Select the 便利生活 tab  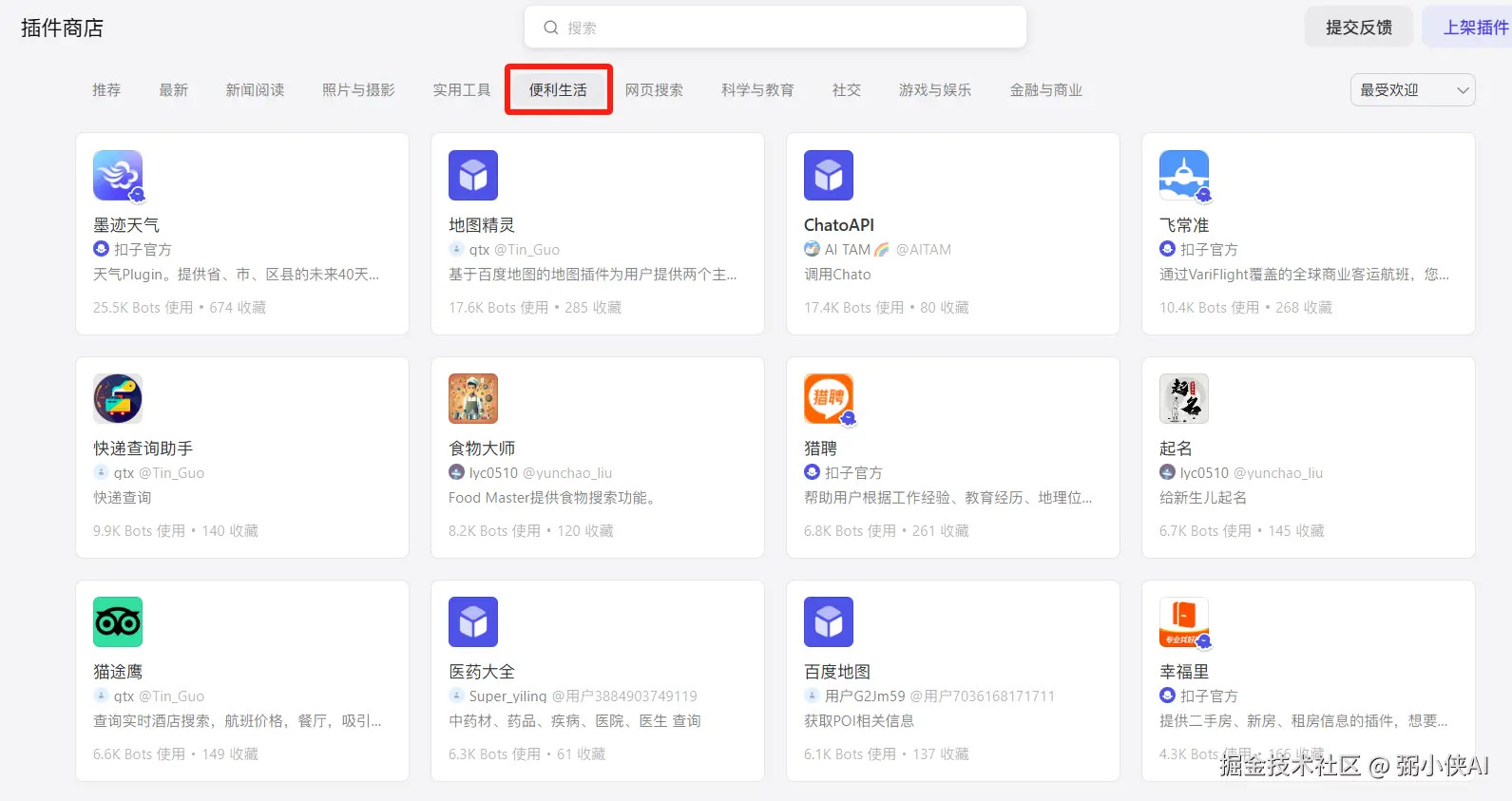[x=558, y=90]
